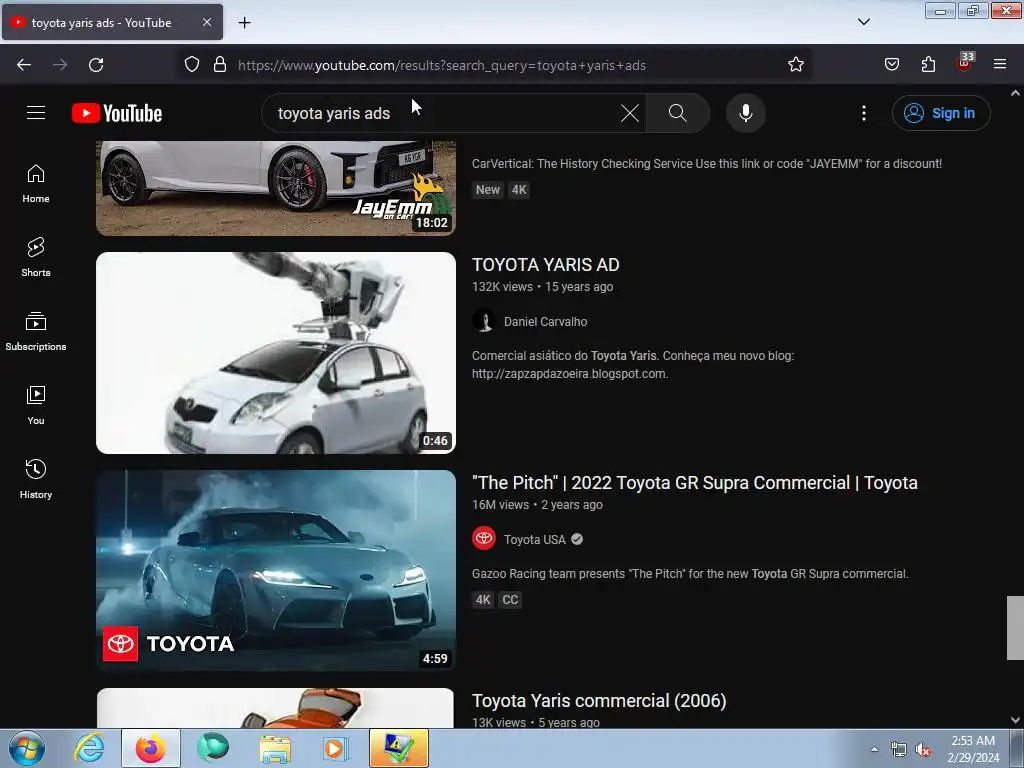Click the Sign in button

tap(941, 113)
